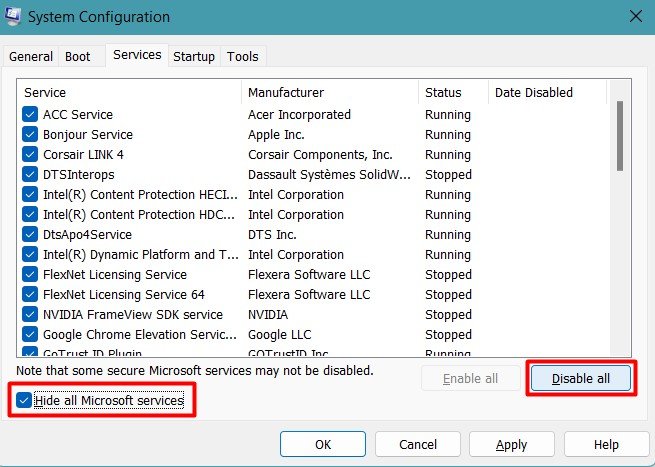This screenshot has height=467, width=655.
Task: Click the Apply button
Action: [x=512, y=444]
